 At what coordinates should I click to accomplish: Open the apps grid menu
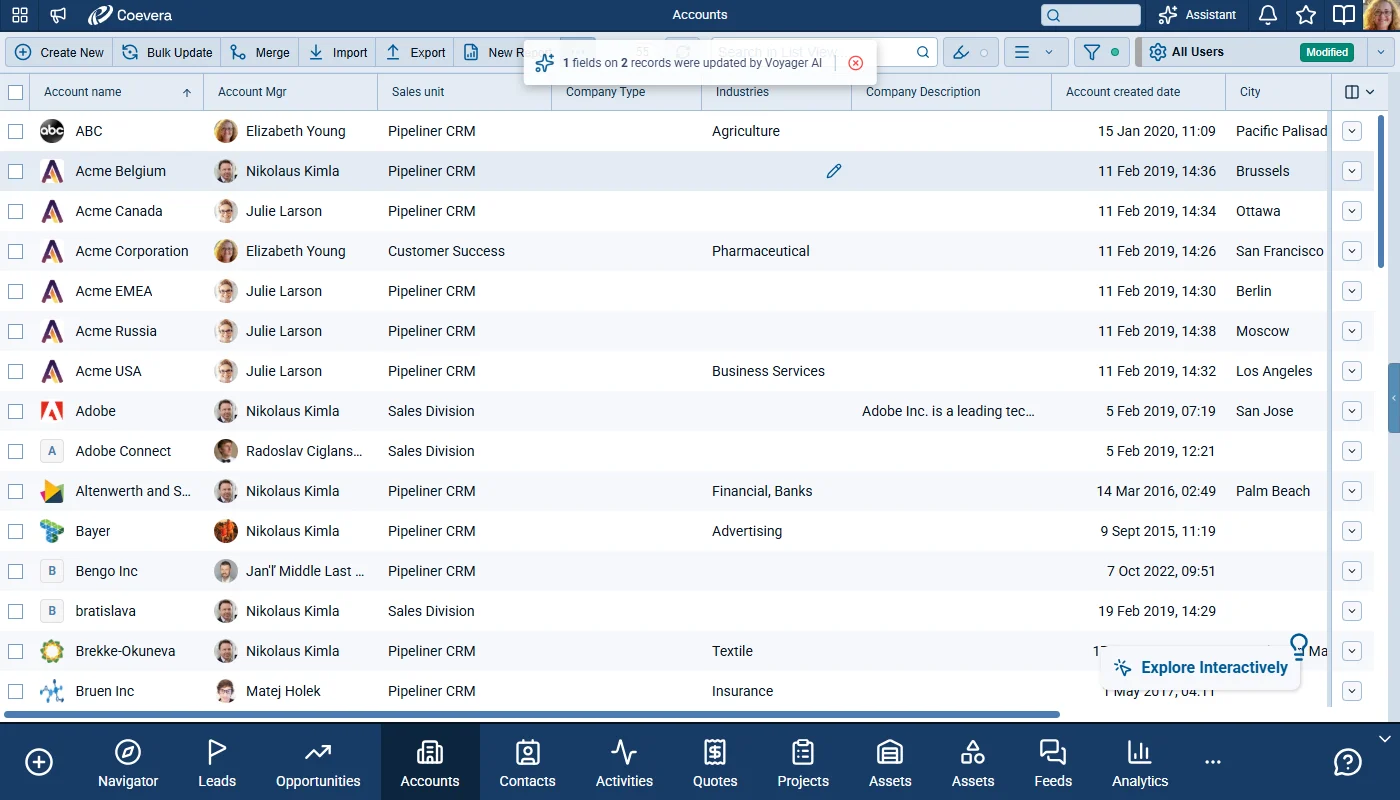(20, 15)
